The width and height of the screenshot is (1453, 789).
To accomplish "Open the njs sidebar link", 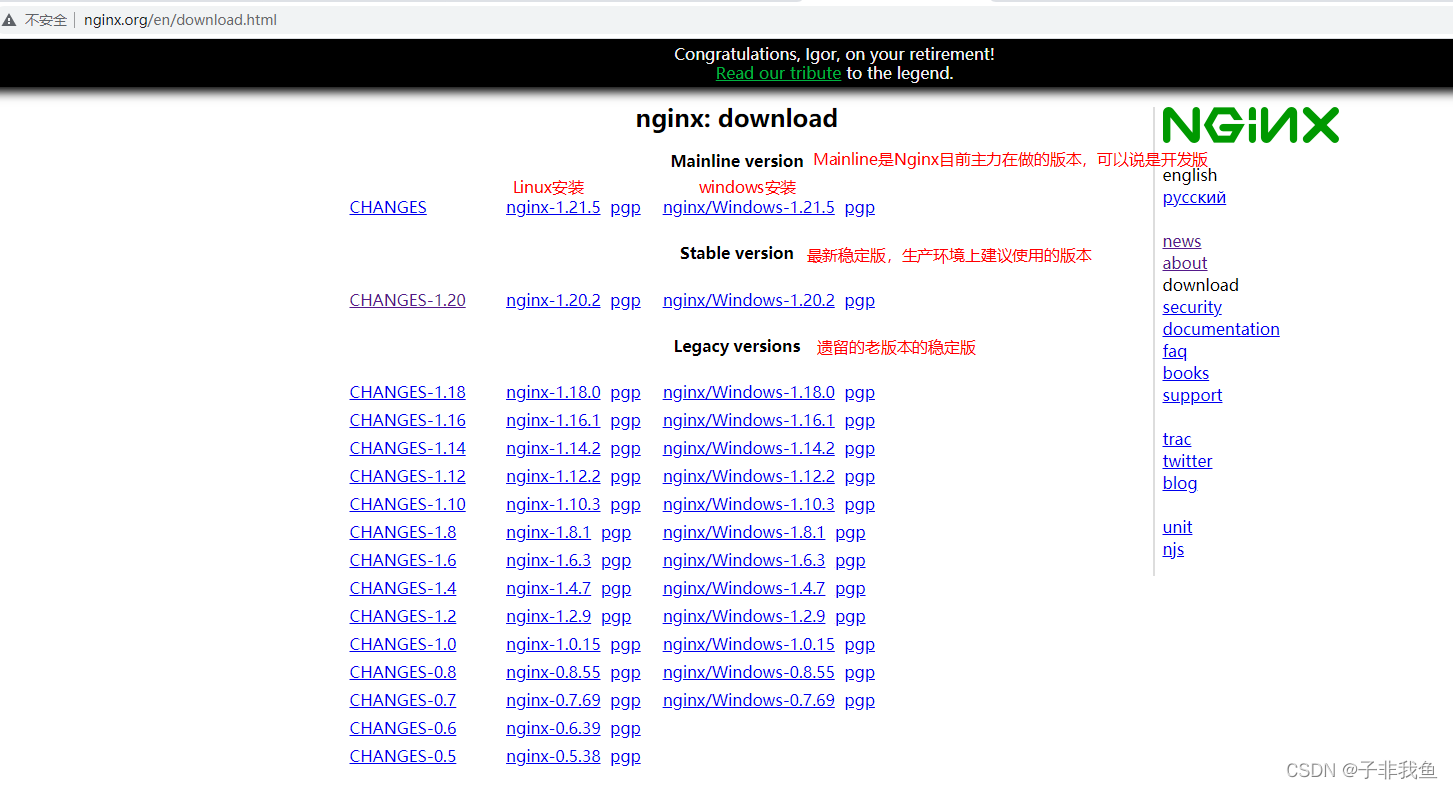I will coord(1173,549).
